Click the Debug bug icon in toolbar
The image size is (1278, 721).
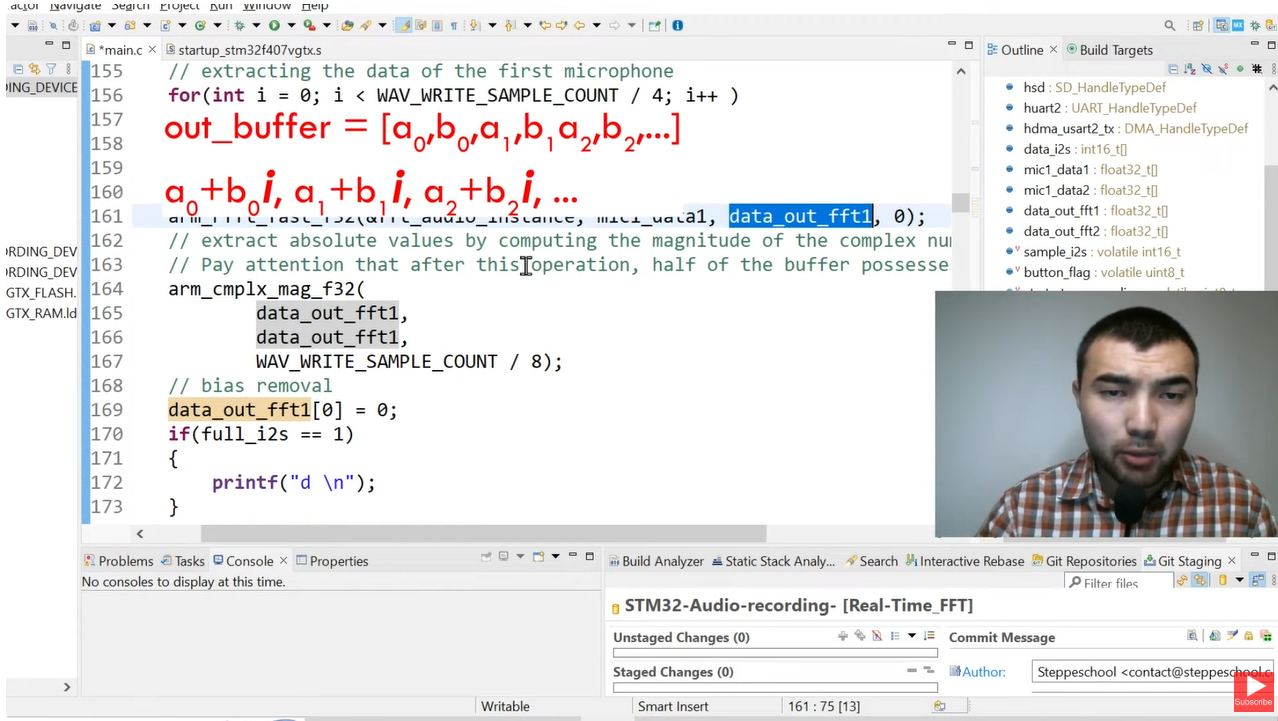(x=239, y=25)
